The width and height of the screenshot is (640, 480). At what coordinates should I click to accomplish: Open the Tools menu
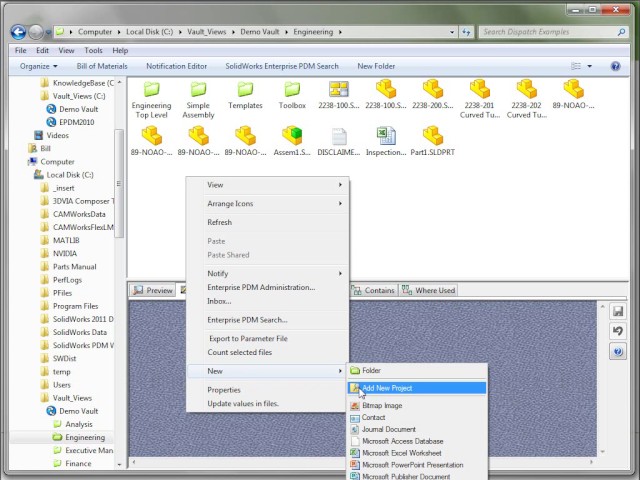pos(93,51)
